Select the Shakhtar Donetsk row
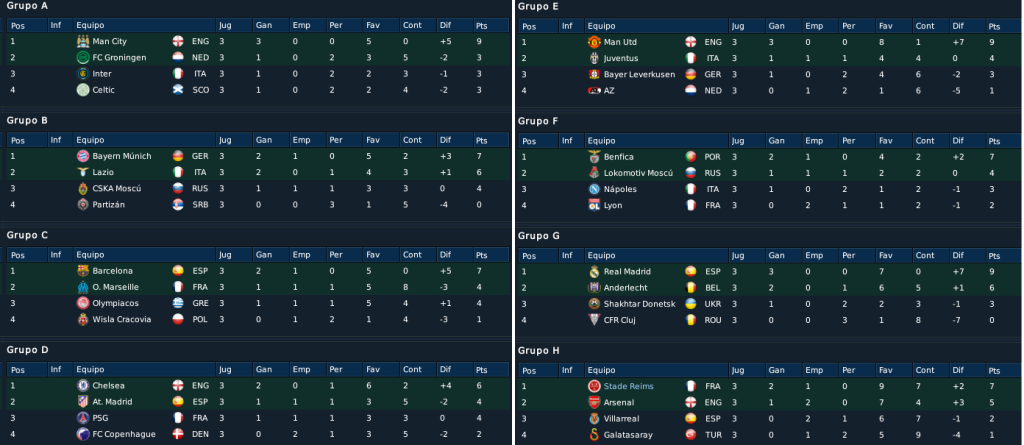The image size is (1024, 445). (769, 304)
